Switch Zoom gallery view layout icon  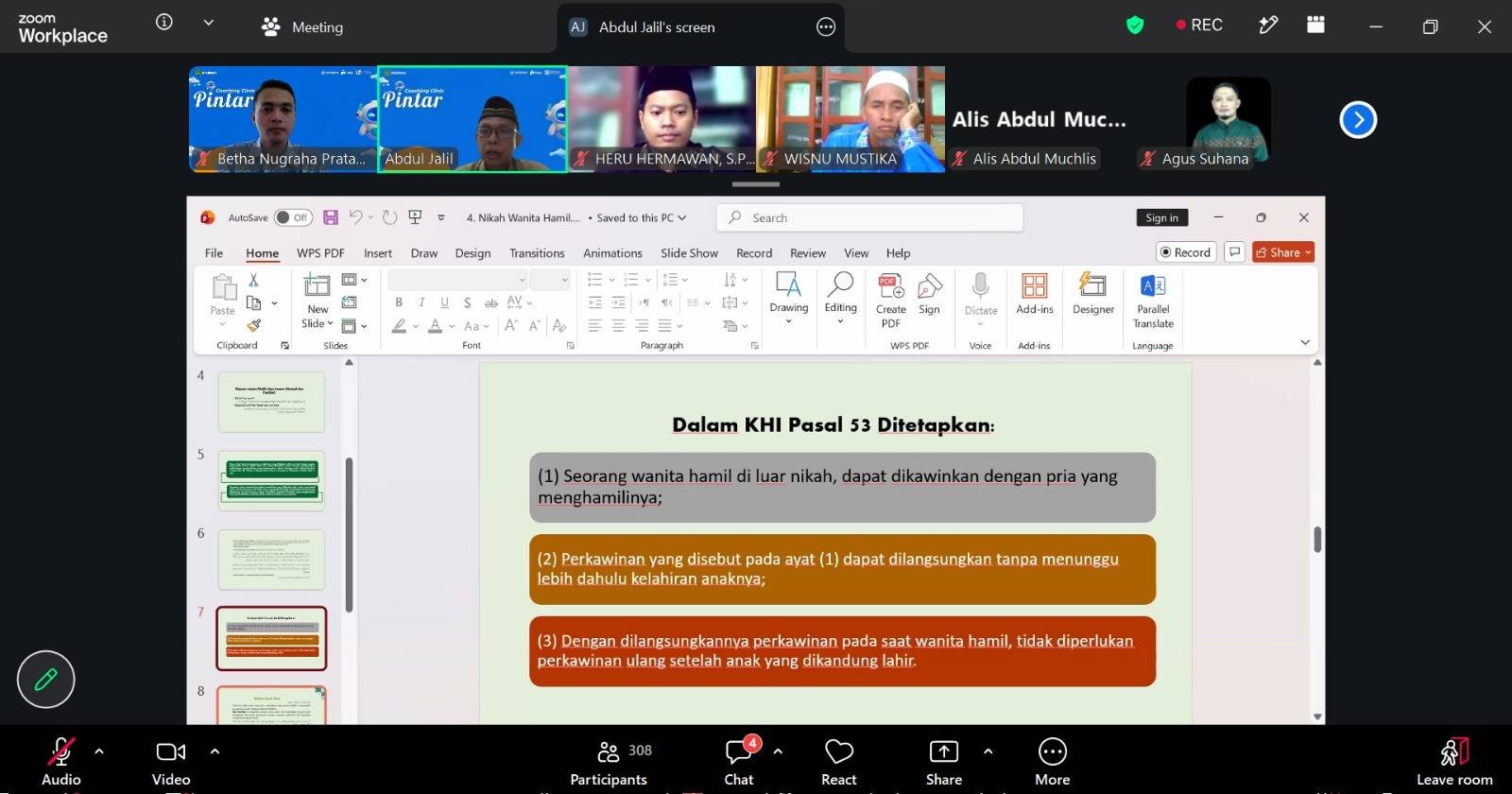point(1315,26)
